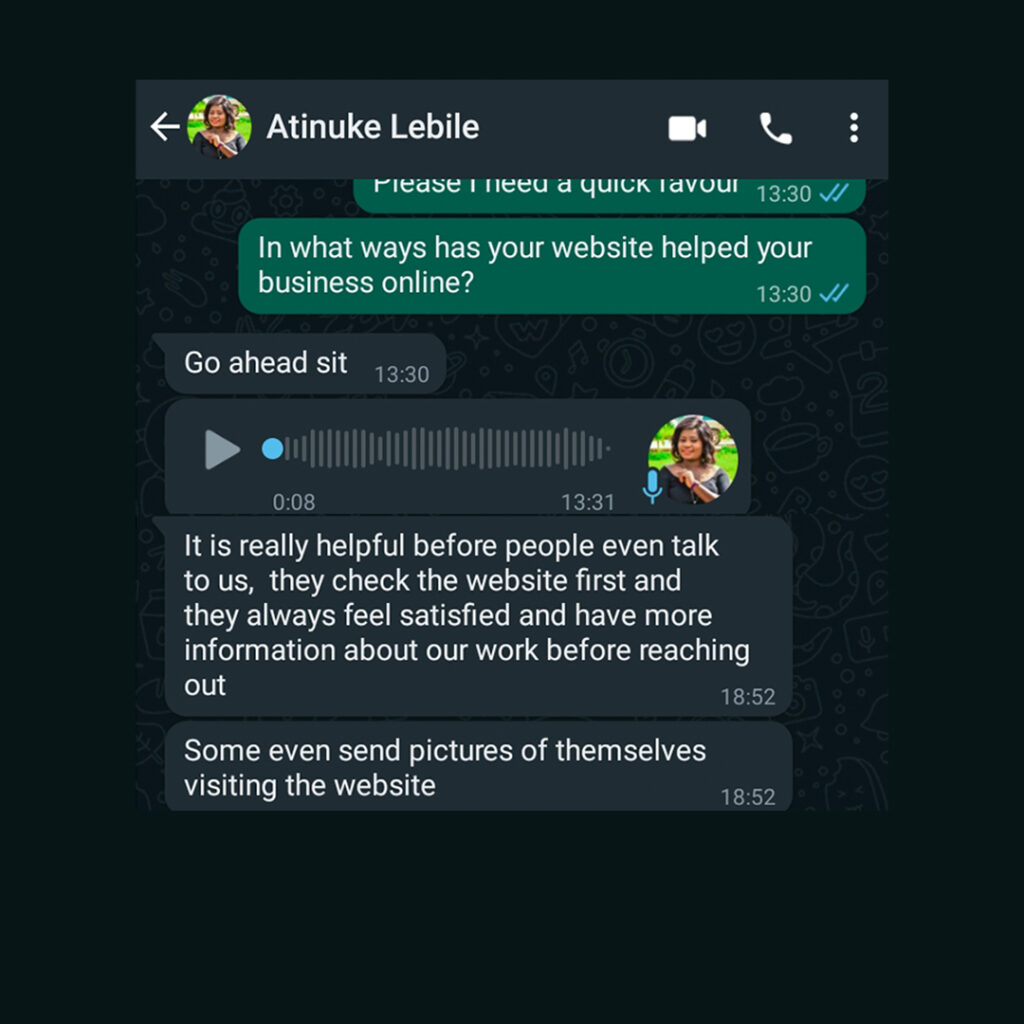The image size is (1024, 1024).
Task: Tap the back arrow in chat header
Action: [165, 127]
